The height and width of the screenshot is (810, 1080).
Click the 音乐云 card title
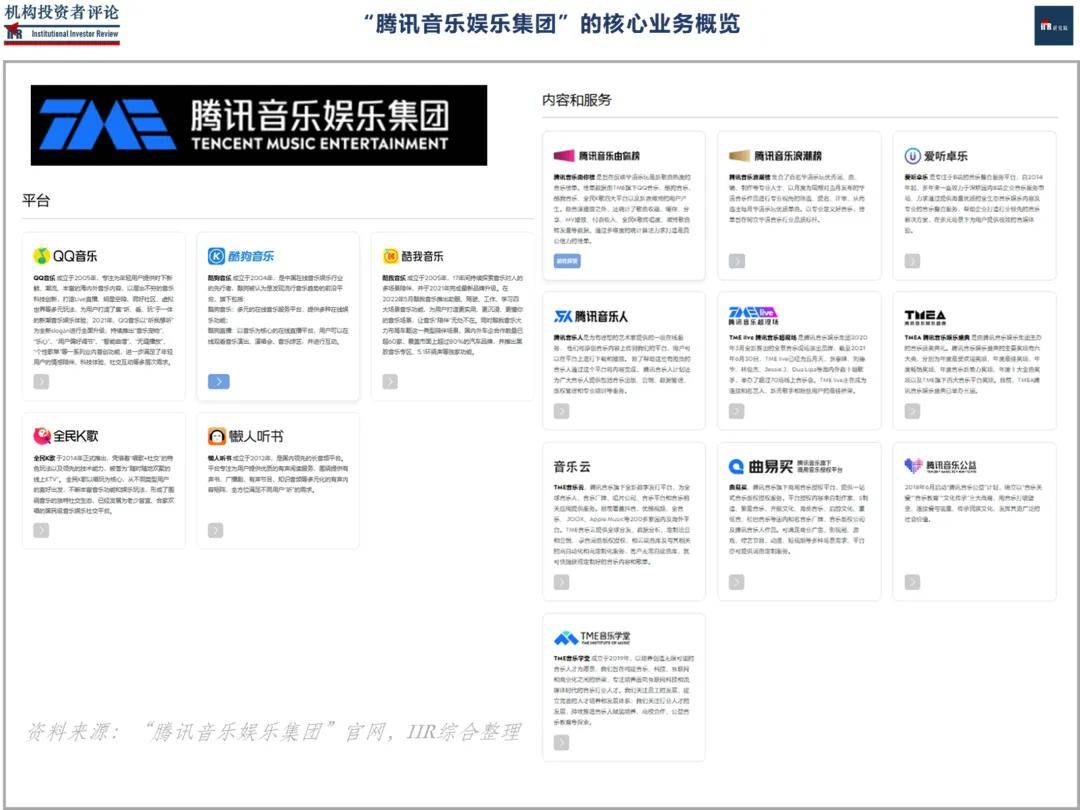[x=572, y=466]
